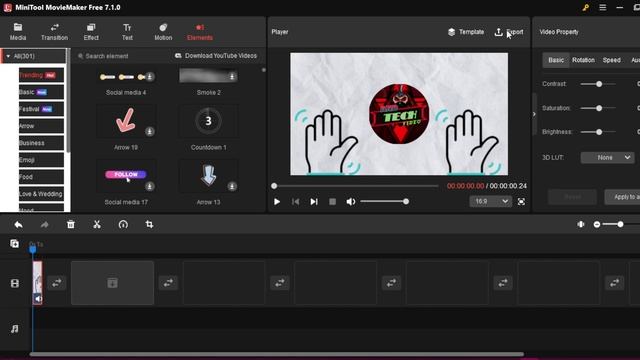Select the Business category
Viewport: 640px width, 360px height.
(41, 143)
